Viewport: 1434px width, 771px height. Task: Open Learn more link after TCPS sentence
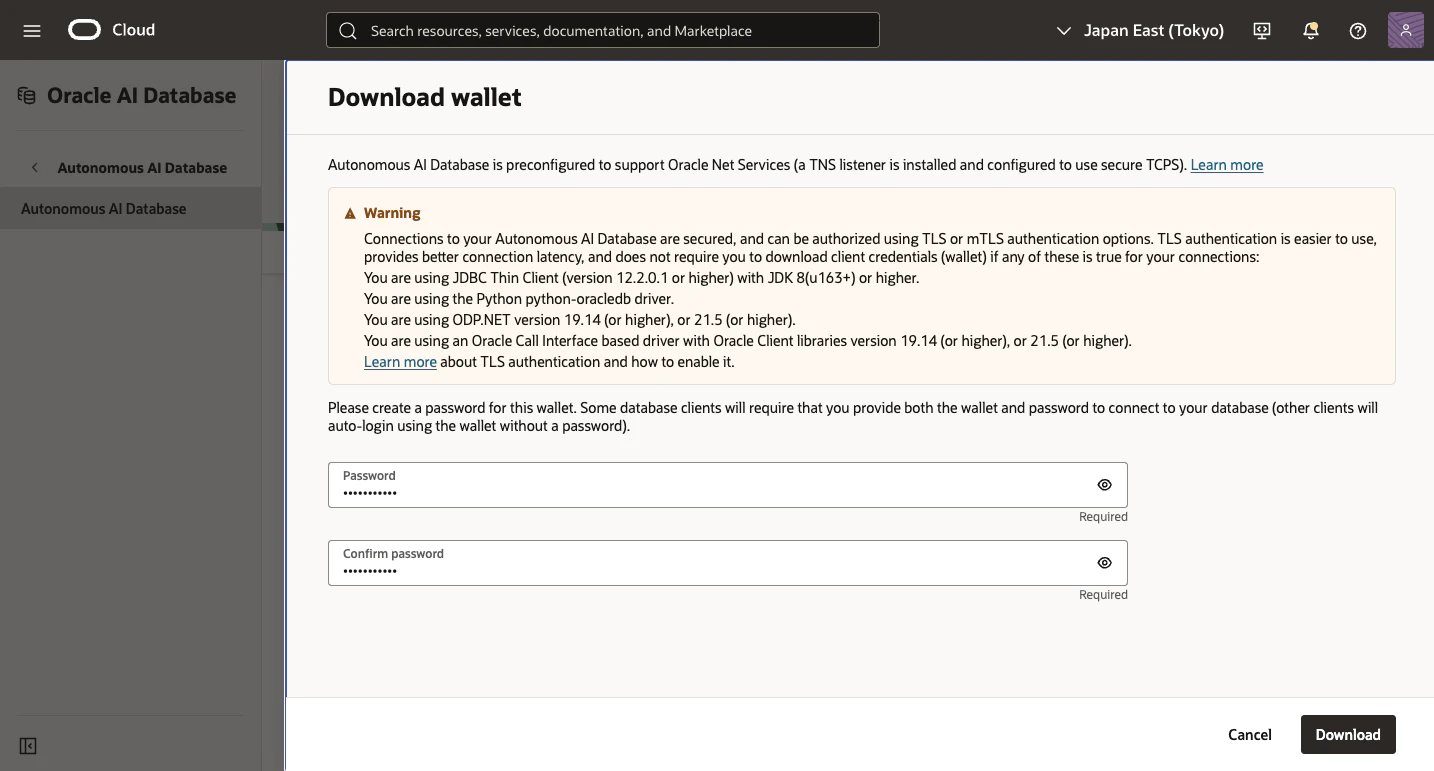tap(1227, 165)
